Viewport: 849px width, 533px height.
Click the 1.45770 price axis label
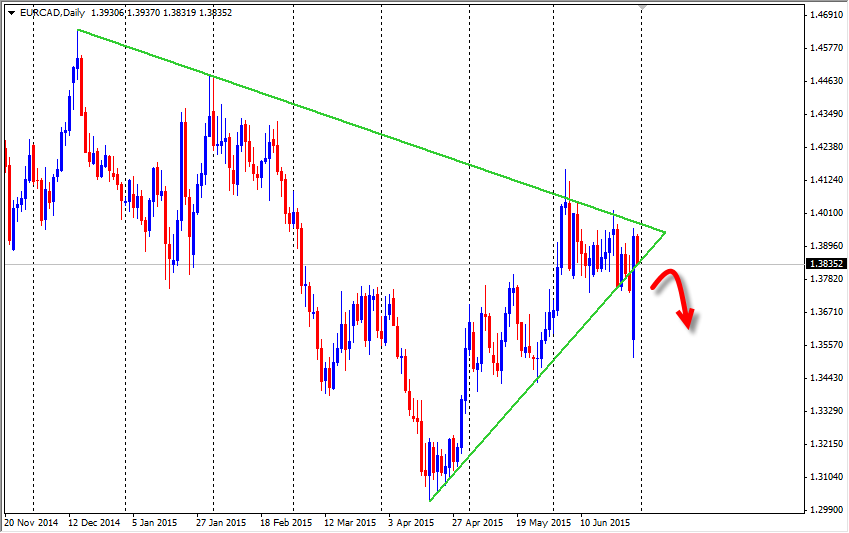coord(826,48)
